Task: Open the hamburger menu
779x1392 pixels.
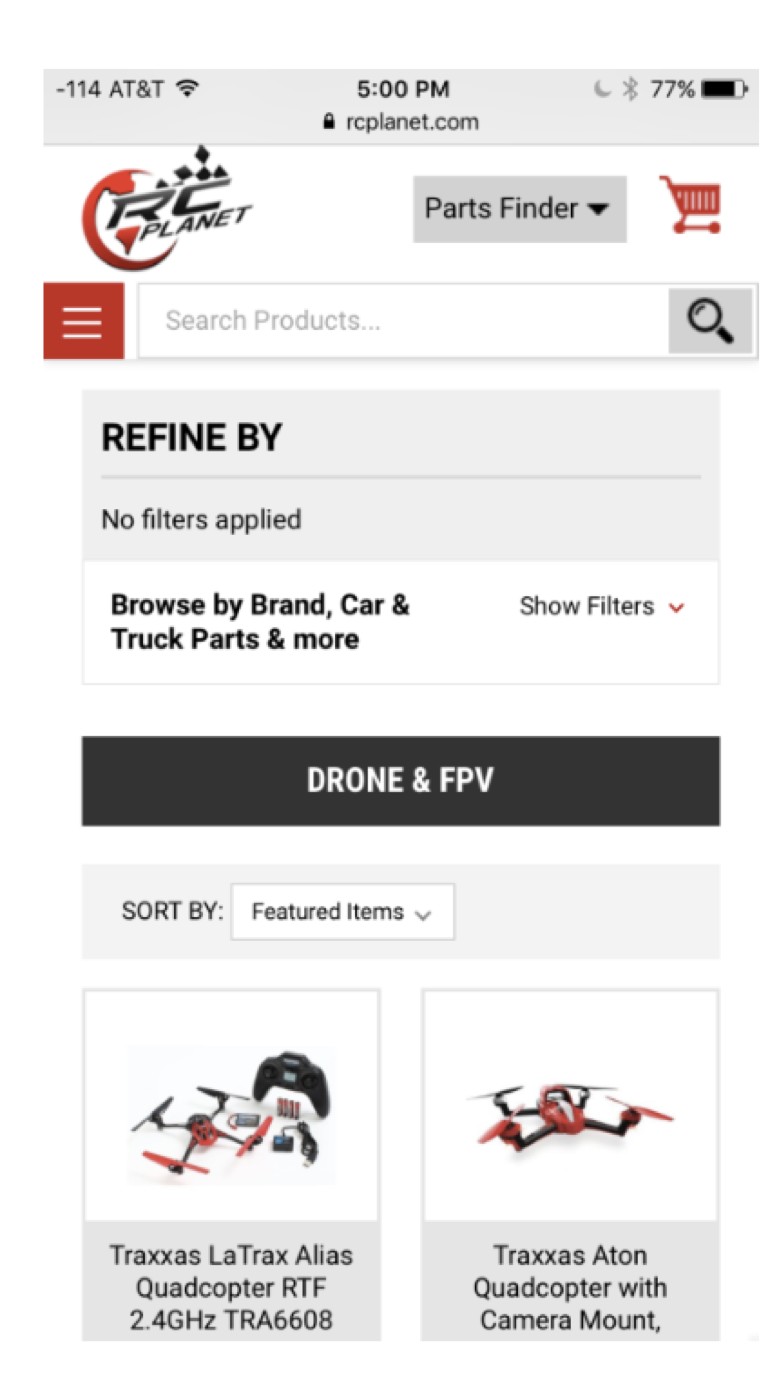Action: (83, 321)
